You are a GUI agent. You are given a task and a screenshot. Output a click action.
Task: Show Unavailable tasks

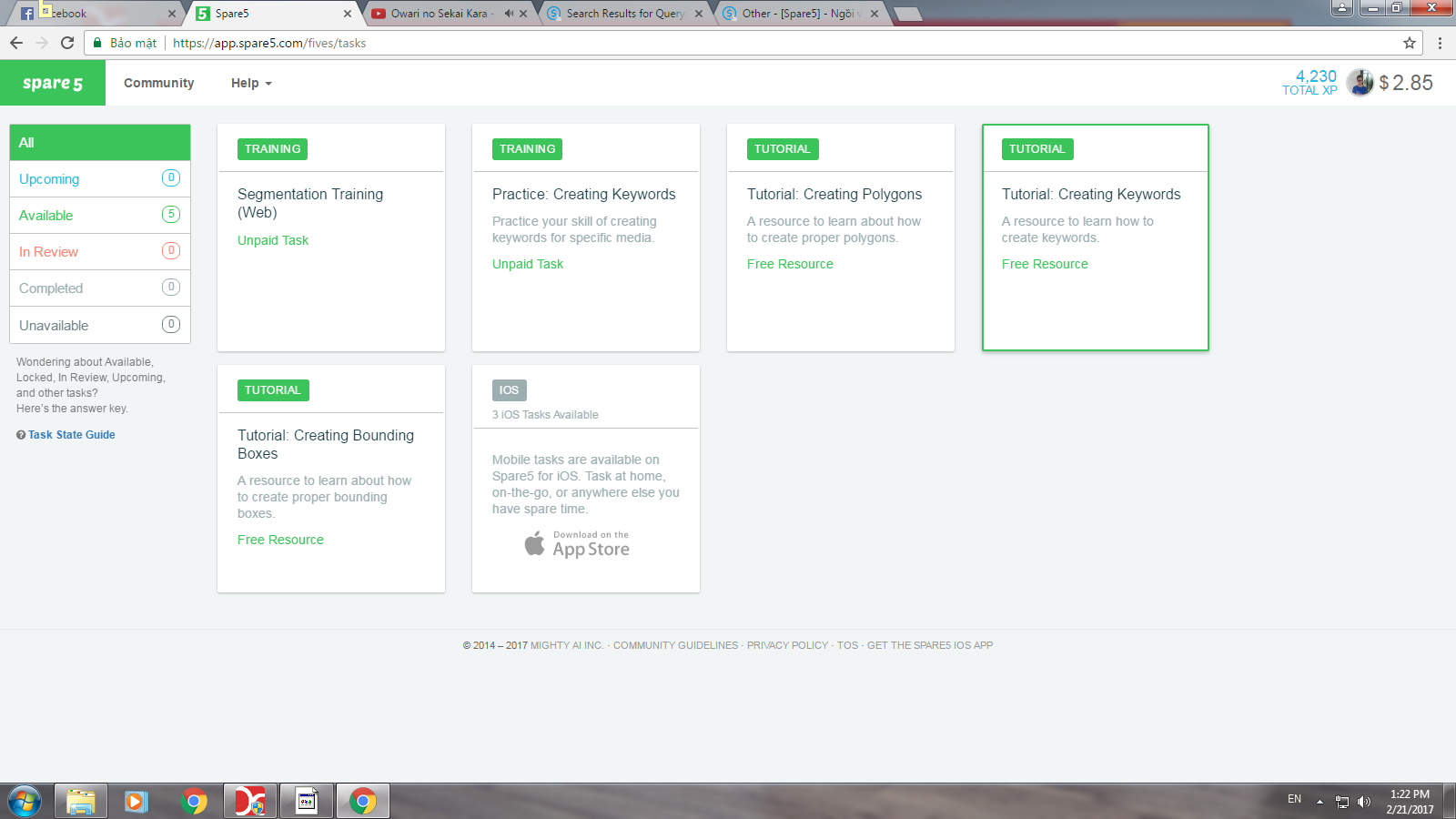100,325
